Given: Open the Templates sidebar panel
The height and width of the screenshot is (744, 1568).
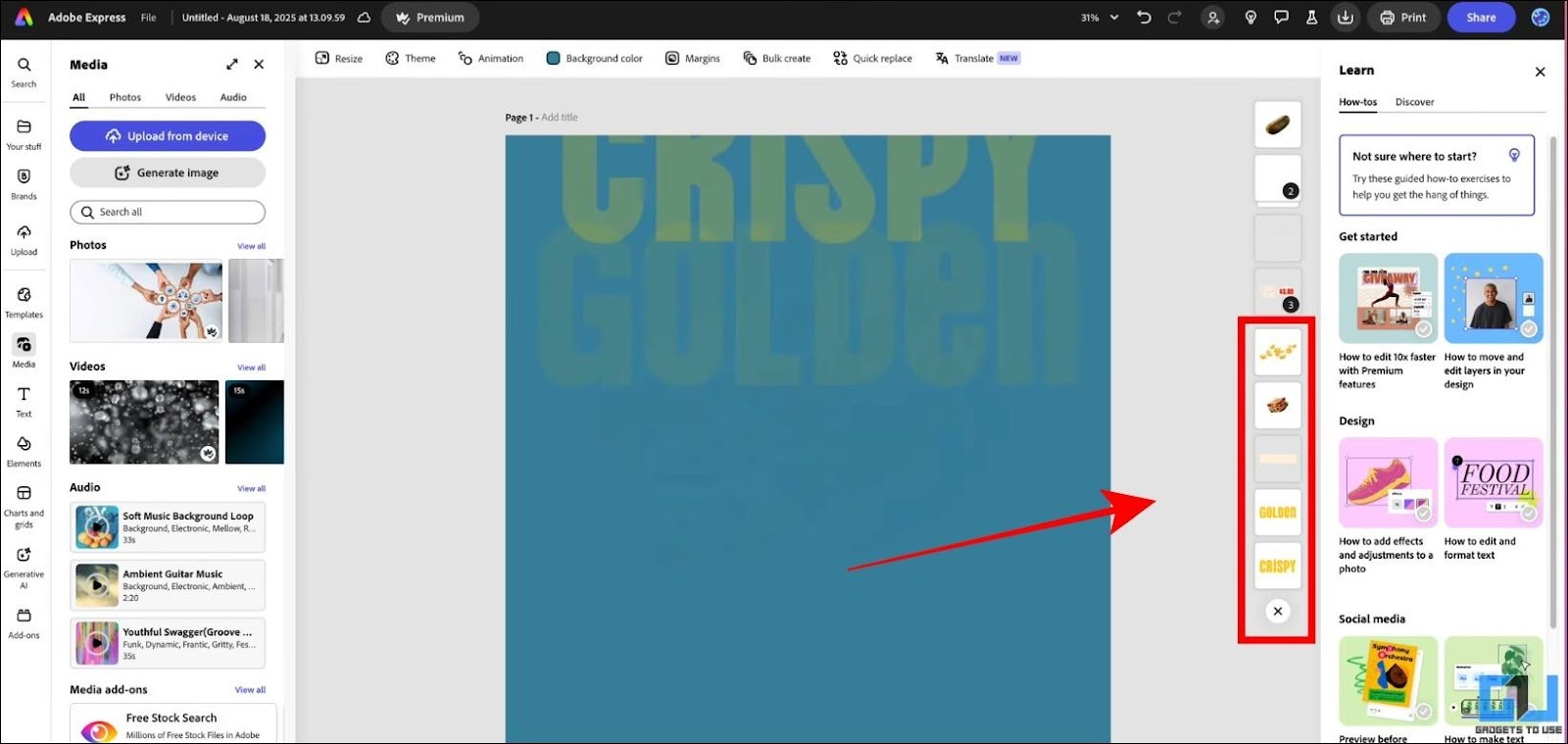Looking at the screenshot, I should (x=24, y=302).
